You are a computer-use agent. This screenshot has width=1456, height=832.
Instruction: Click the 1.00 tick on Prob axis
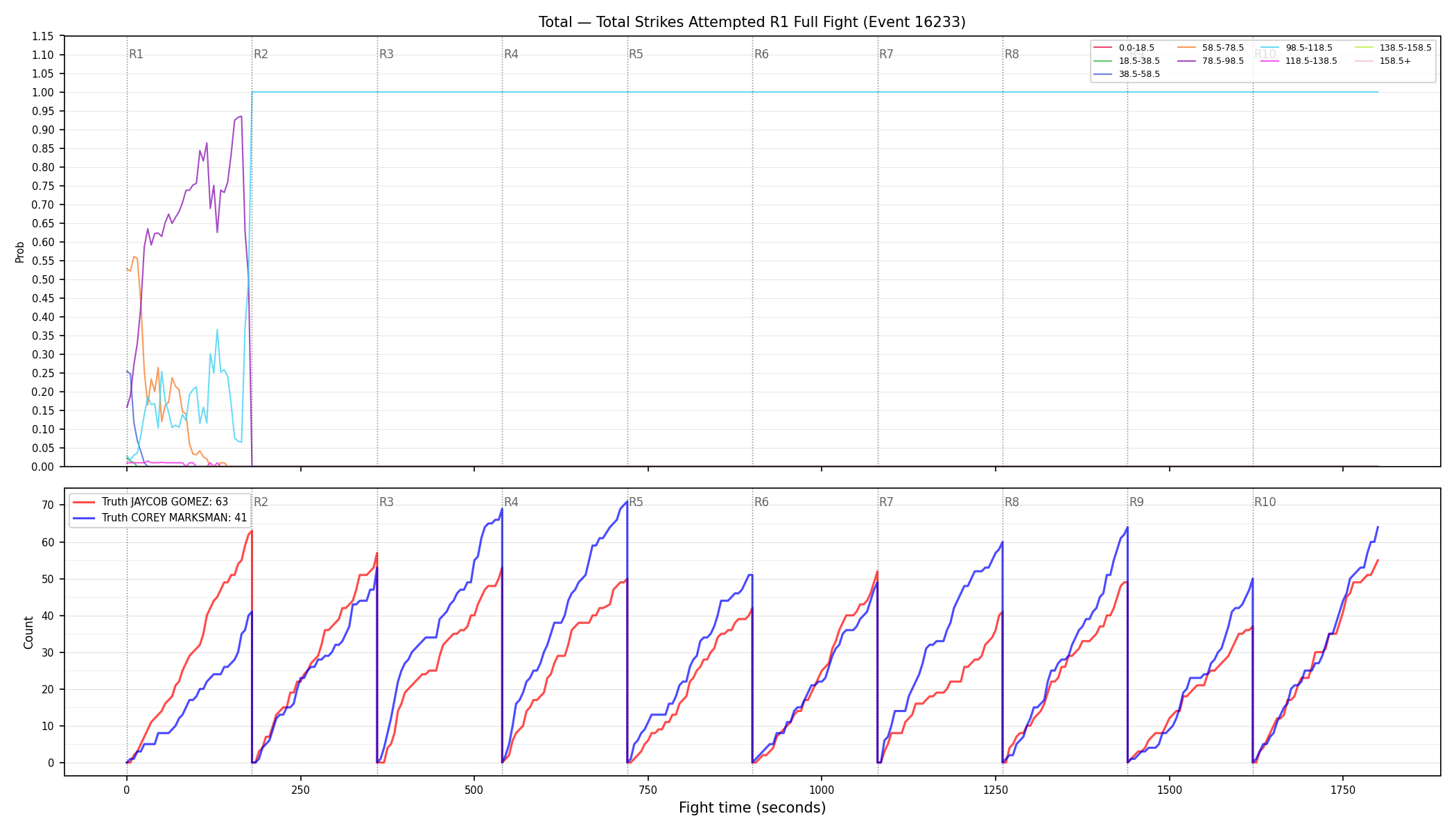[x=43, y=92]
